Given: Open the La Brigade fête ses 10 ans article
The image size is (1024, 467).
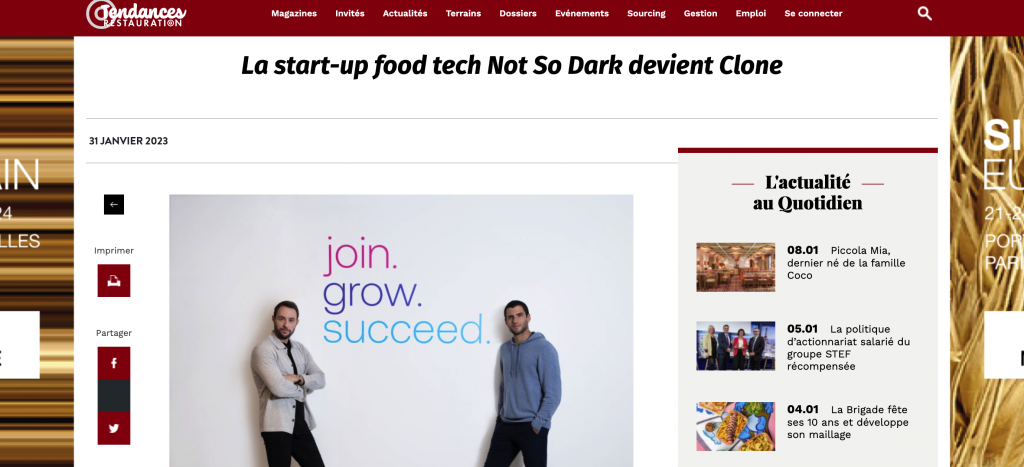Looking at the screenshot, I should pyautogui.click(x=848, y=422).
